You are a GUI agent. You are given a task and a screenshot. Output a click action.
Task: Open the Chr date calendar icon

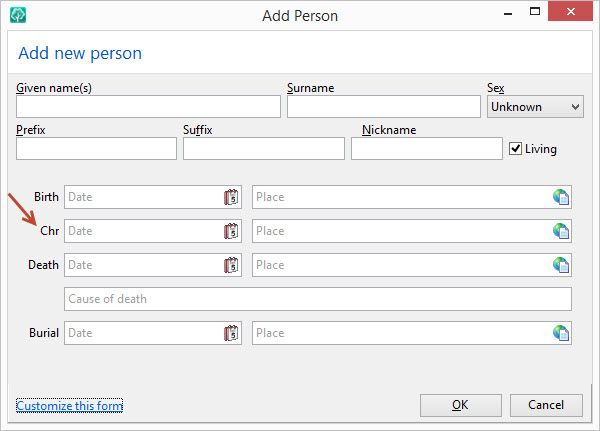tap(231, 231)
